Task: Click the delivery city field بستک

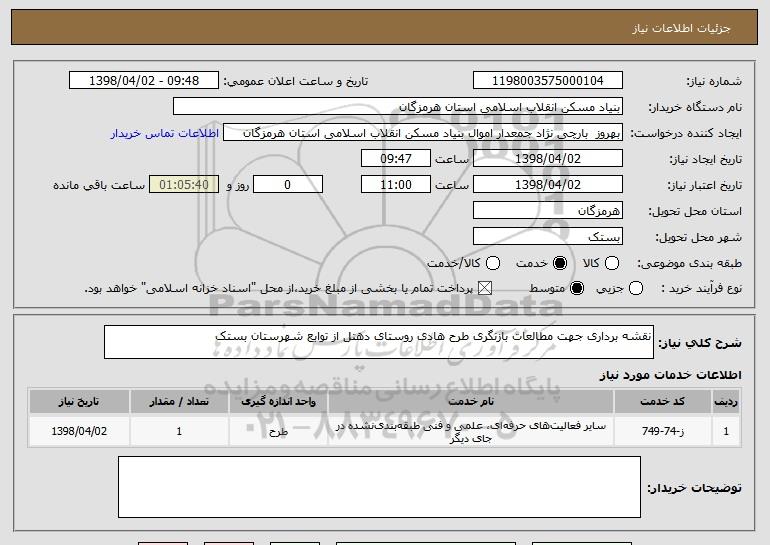Action: (x=548, y=237)
